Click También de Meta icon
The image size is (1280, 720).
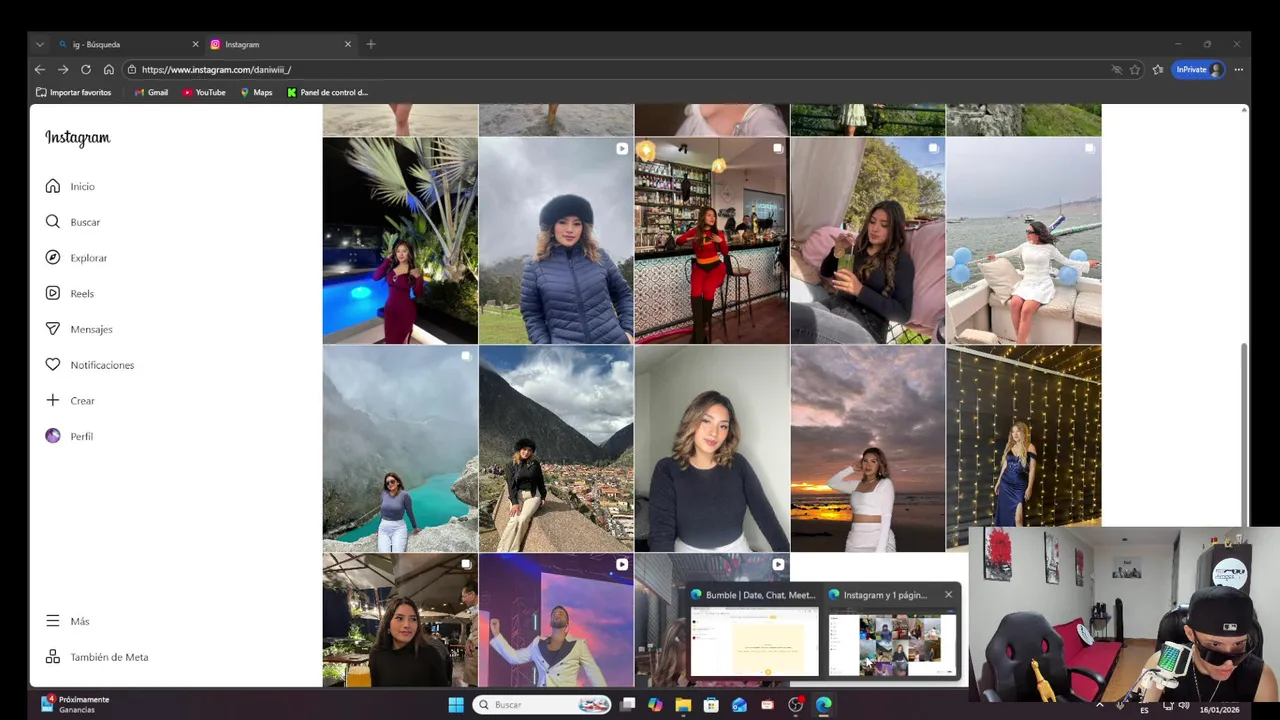tap(53, 657)
